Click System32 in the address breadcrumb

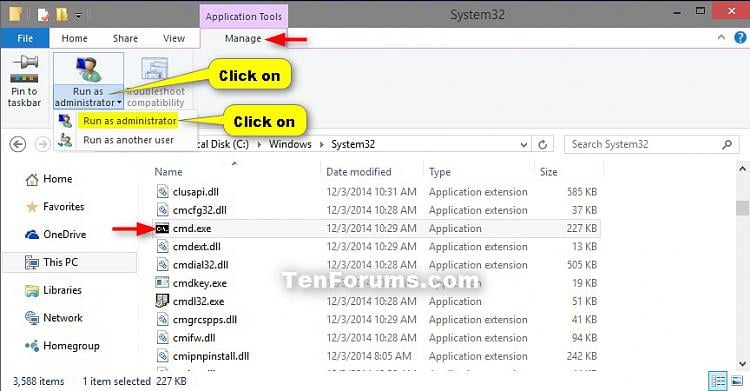tap(353, 145)
